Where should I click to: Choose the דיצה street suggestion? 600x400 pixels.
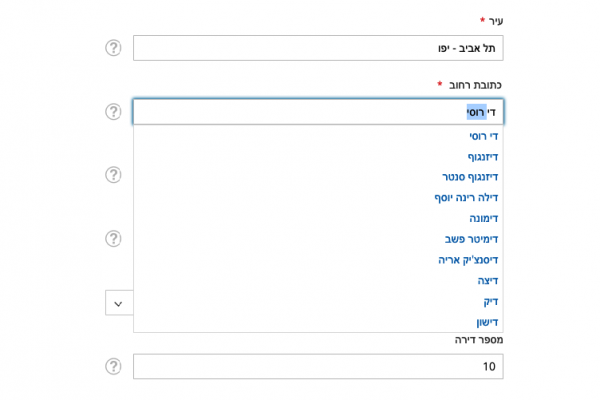[x=488, y=281]
